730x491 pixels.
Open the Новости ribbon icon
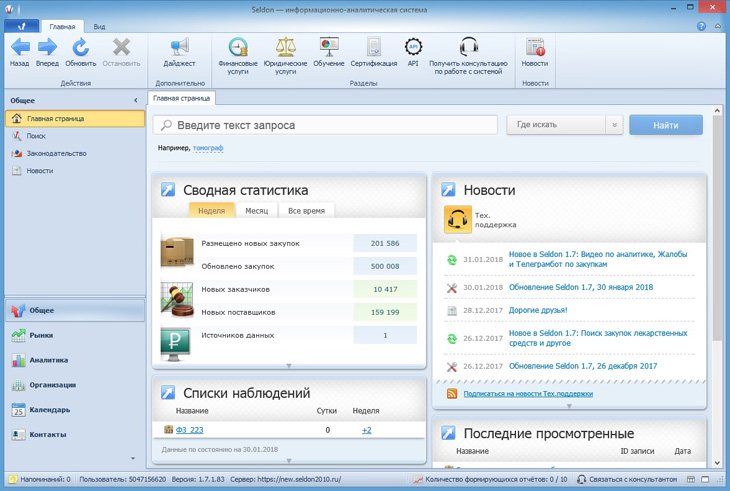(535, 47)
